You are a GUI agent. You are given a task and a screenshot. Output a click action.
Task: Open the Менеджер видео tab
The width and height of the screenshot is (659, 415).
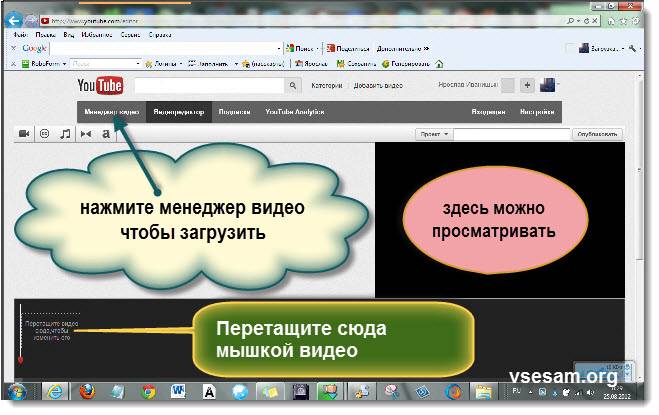111,112
